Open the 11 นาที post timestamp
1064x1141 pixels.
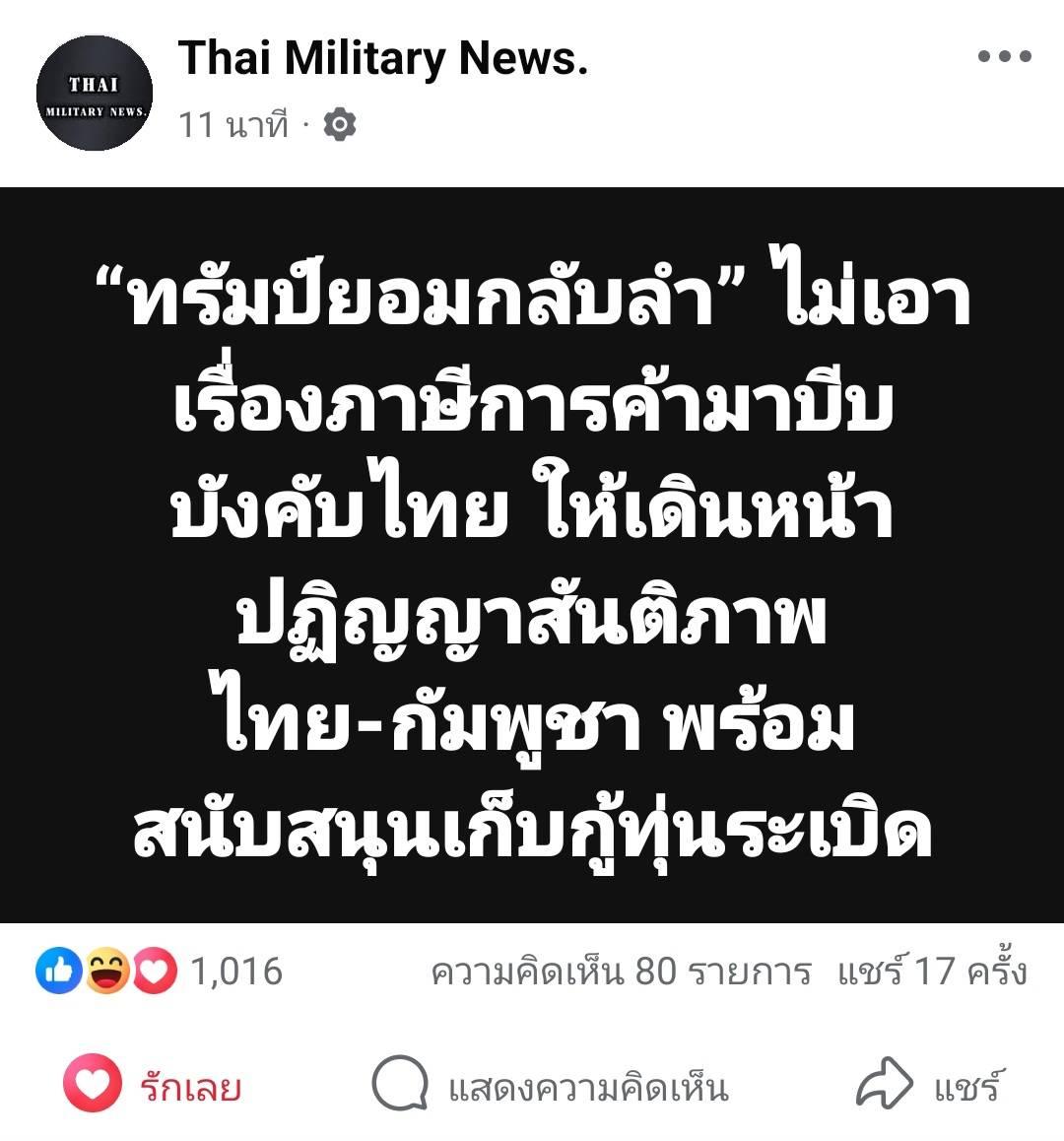233,125
